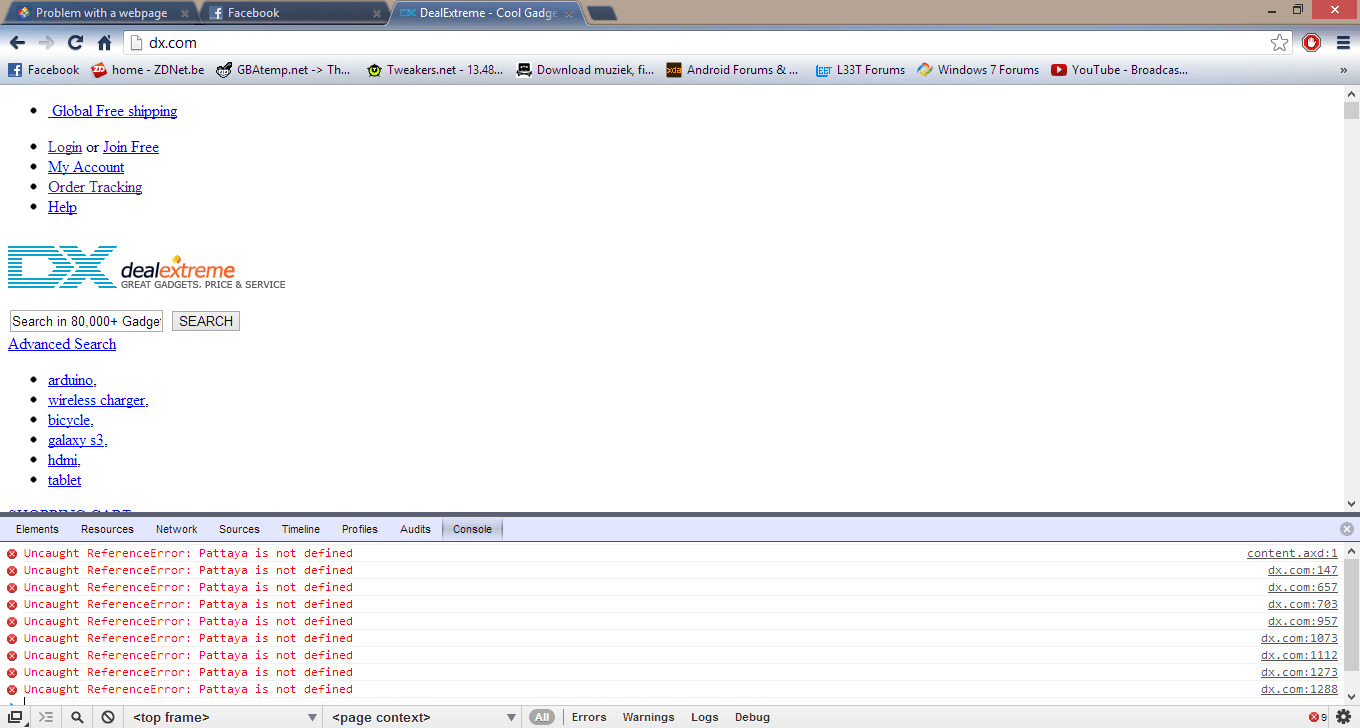Open the Order Tracking link
Screen dimensions: 1360x728
click(x=95, y=187)
